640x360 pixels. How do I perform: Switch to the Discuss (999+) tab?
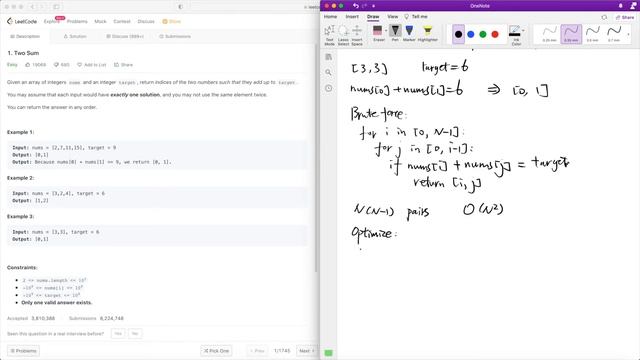pos(125,36)
